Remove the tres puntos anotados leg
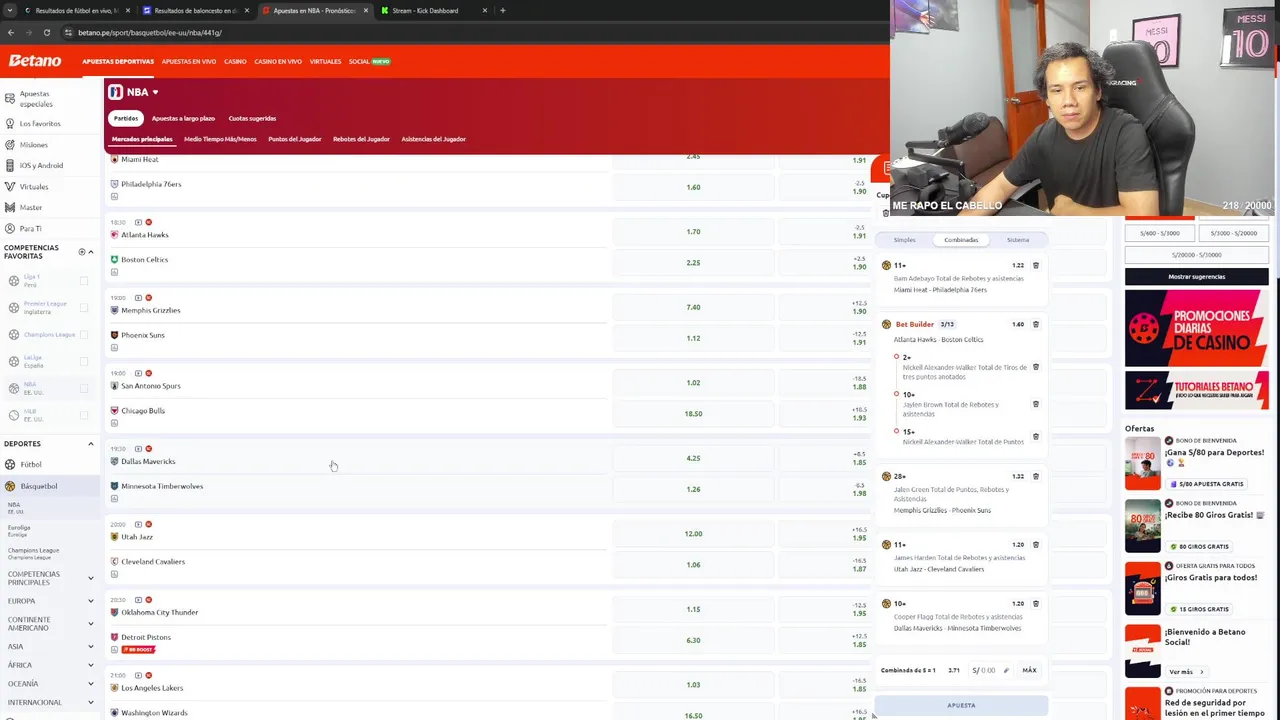The image size is (1280, 720). coord(1036,368)
